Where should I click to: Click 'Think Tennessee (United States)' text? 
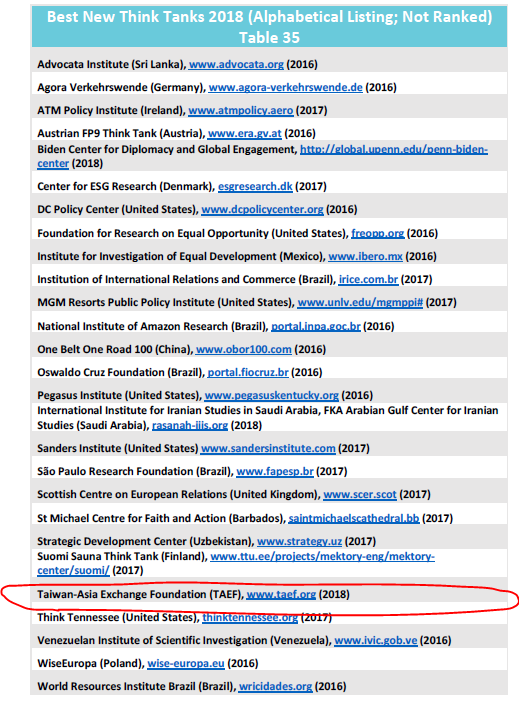pyautogui.click(x=118, y=617)
